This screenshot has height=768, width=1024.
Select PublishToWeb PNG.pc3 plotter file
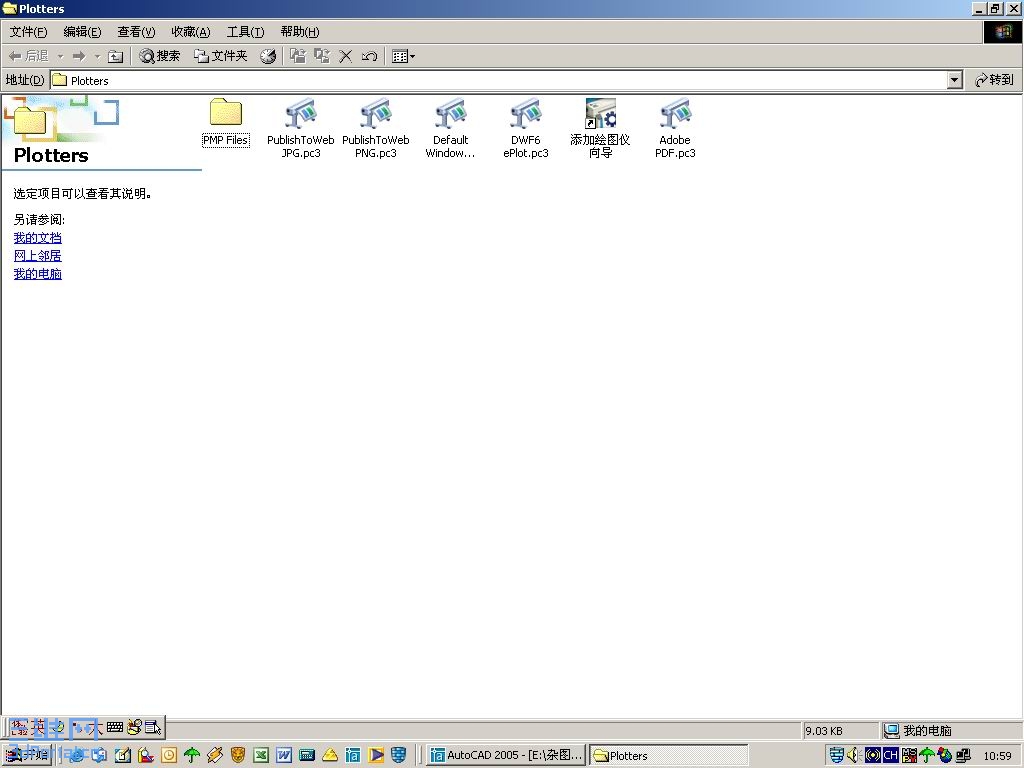coord(376,128)
